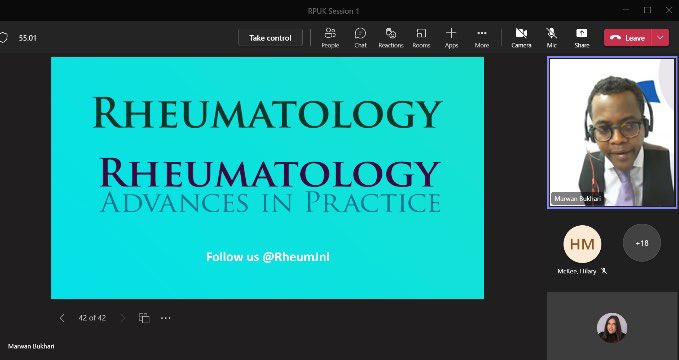Go to the previous slide
Screen dimensions: 679x360
pos(62,318)
